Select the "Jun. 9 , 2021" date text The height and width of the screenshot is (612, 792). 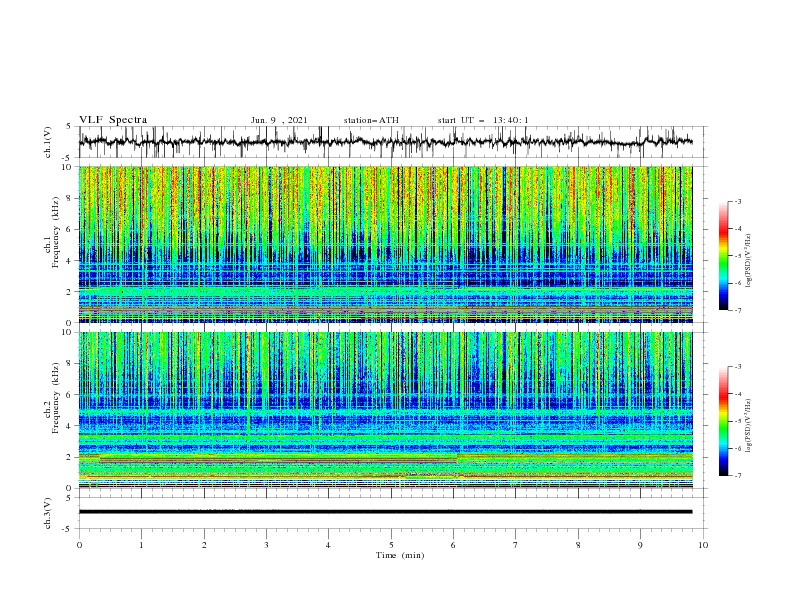279,120
